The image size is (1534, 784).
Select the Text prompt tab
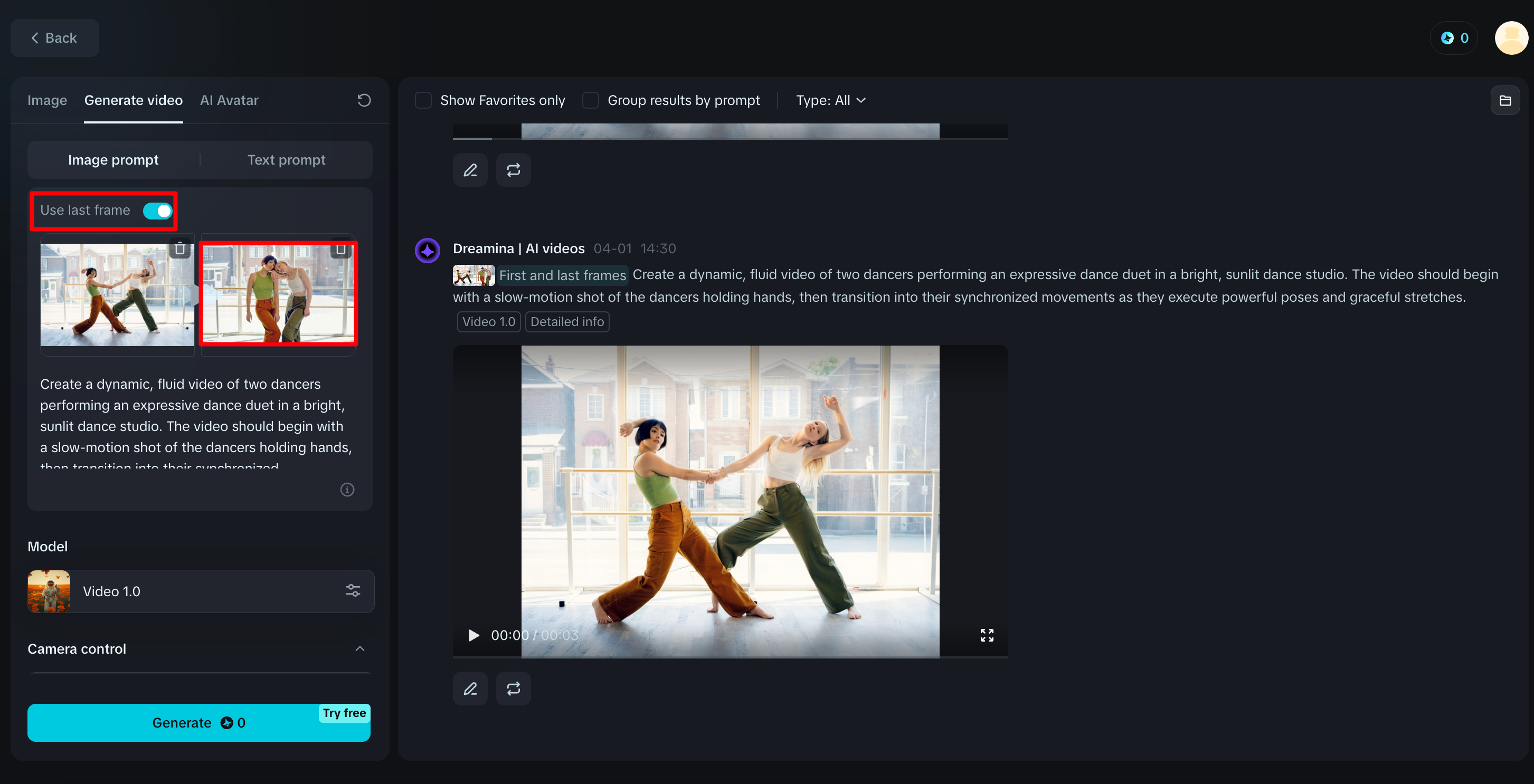click(x=286, y=159)
